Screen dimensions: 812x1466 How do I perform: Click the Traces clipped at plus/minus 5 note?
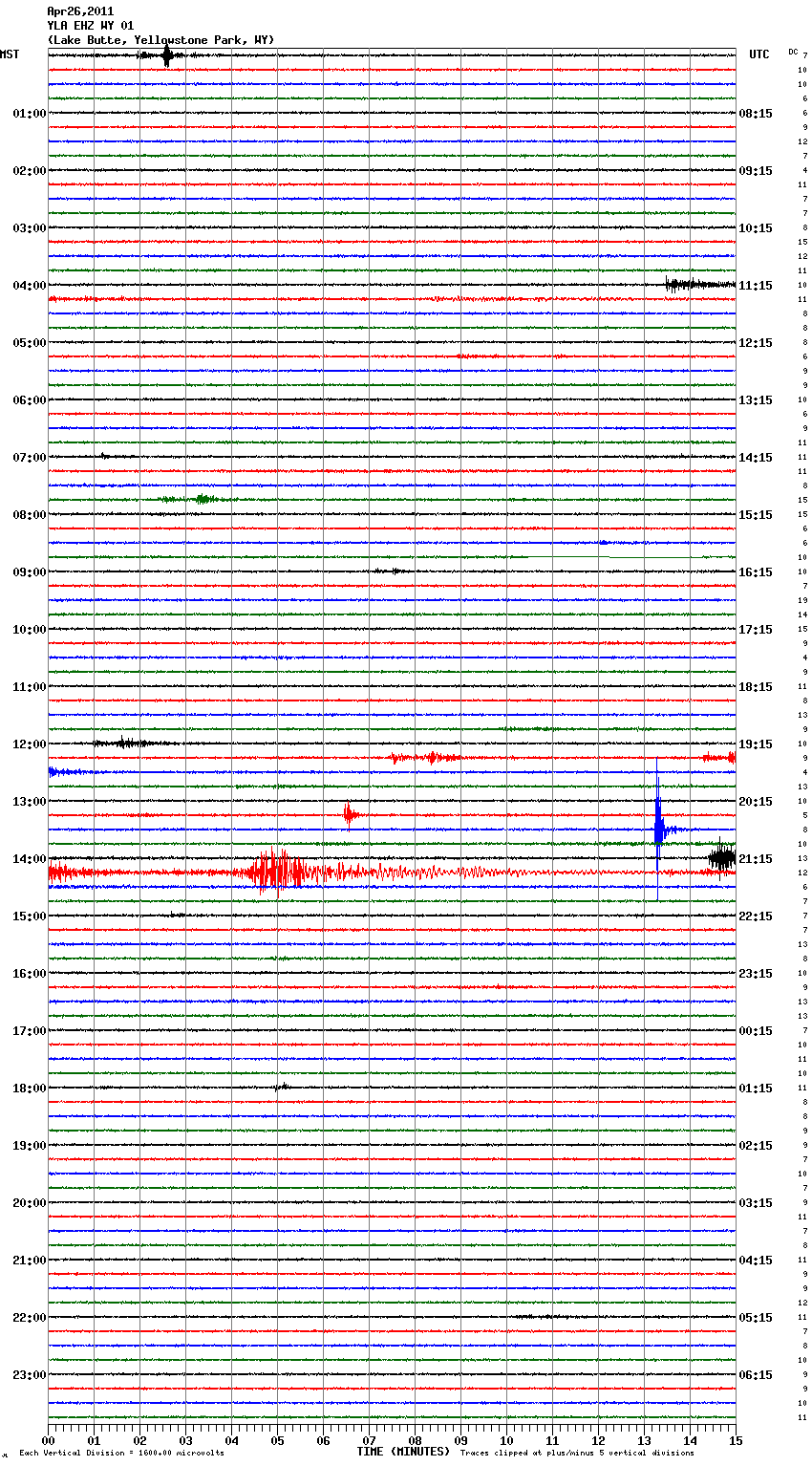[x=577, y=1454]
